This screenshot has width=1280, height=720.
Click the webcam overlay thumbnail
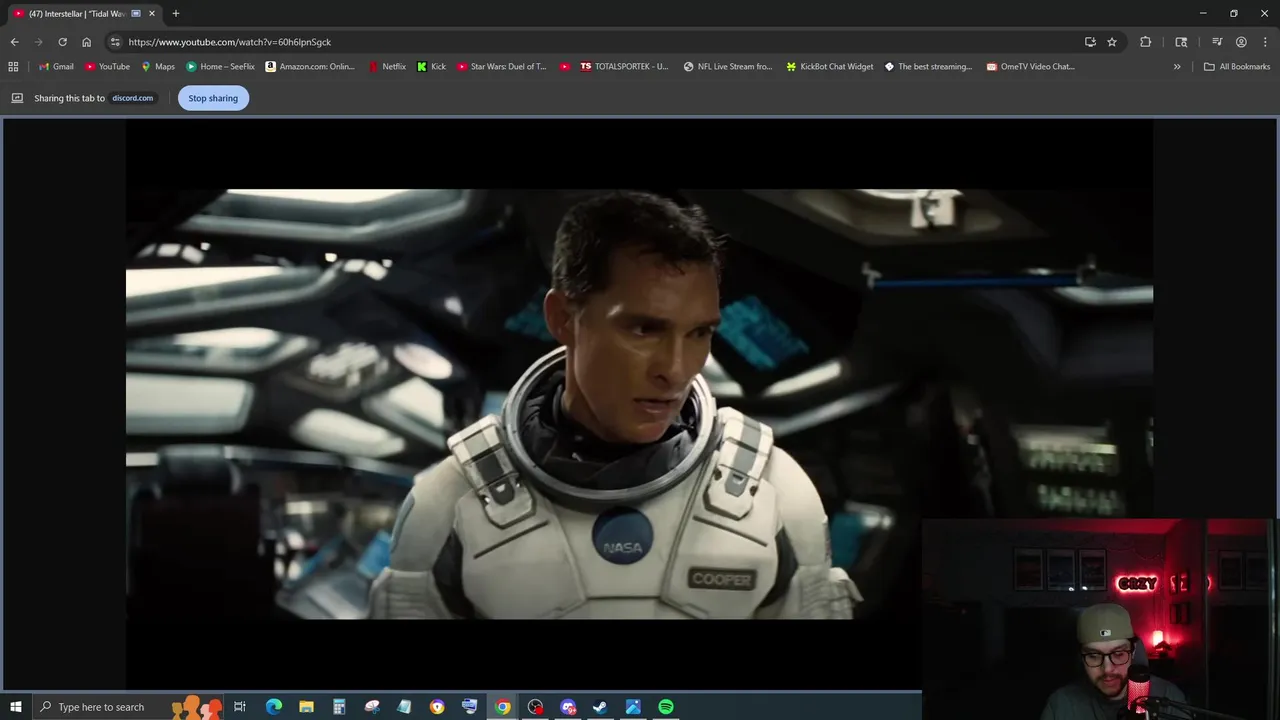(1099, 619)
